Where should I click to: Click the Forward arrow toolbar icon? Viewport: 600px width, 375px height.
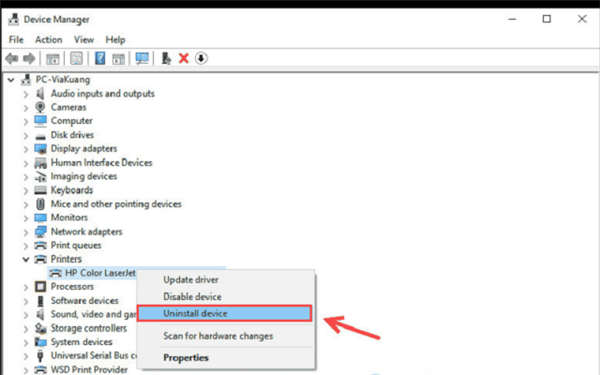pos(29,59)
